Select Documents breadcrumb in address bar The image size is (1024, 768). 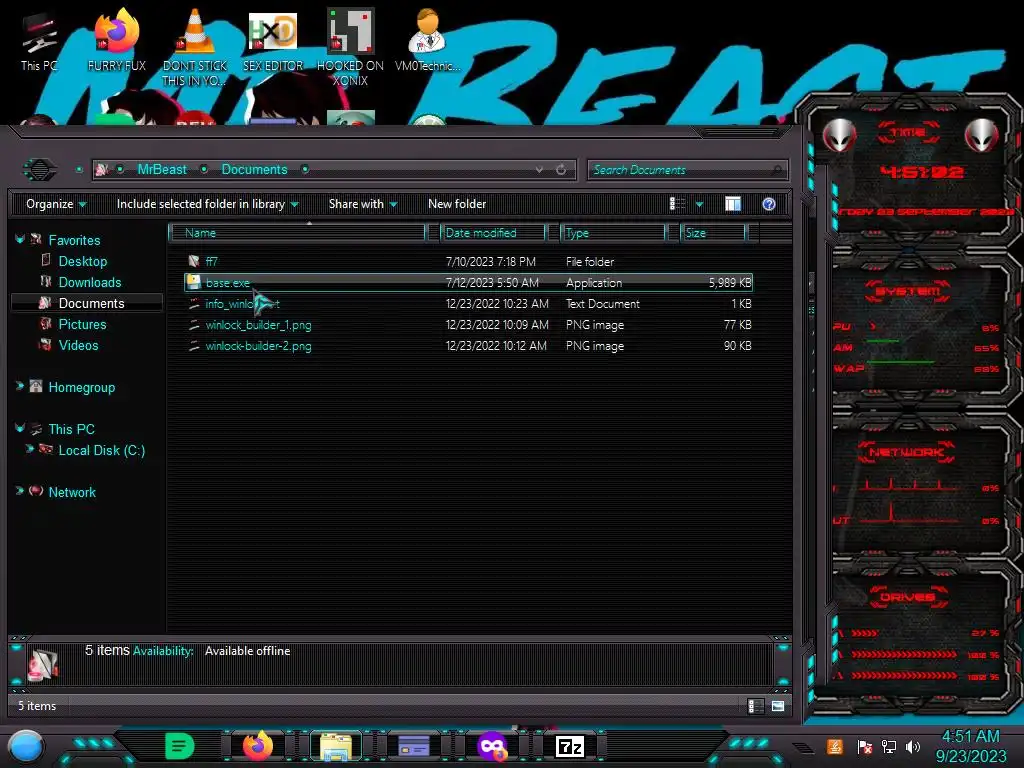tap(254, 170)
